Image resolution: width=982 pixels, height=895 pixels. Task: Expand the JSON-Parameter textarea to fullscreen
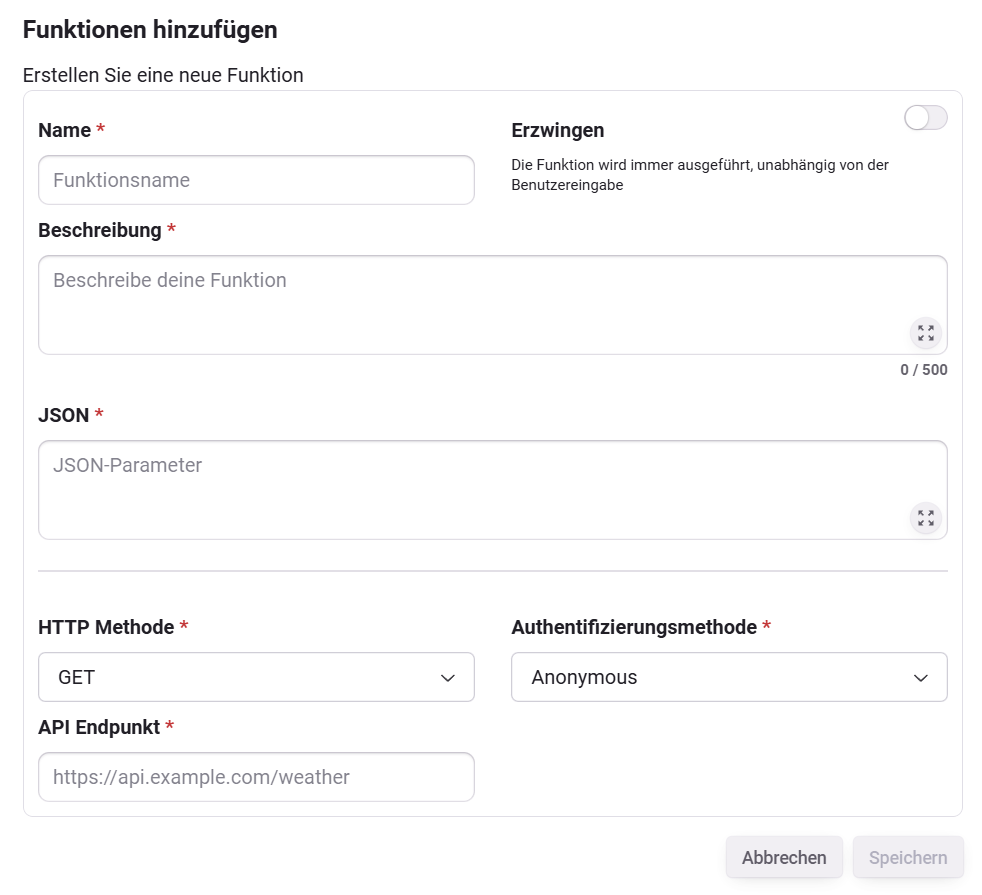pos(925,518)
